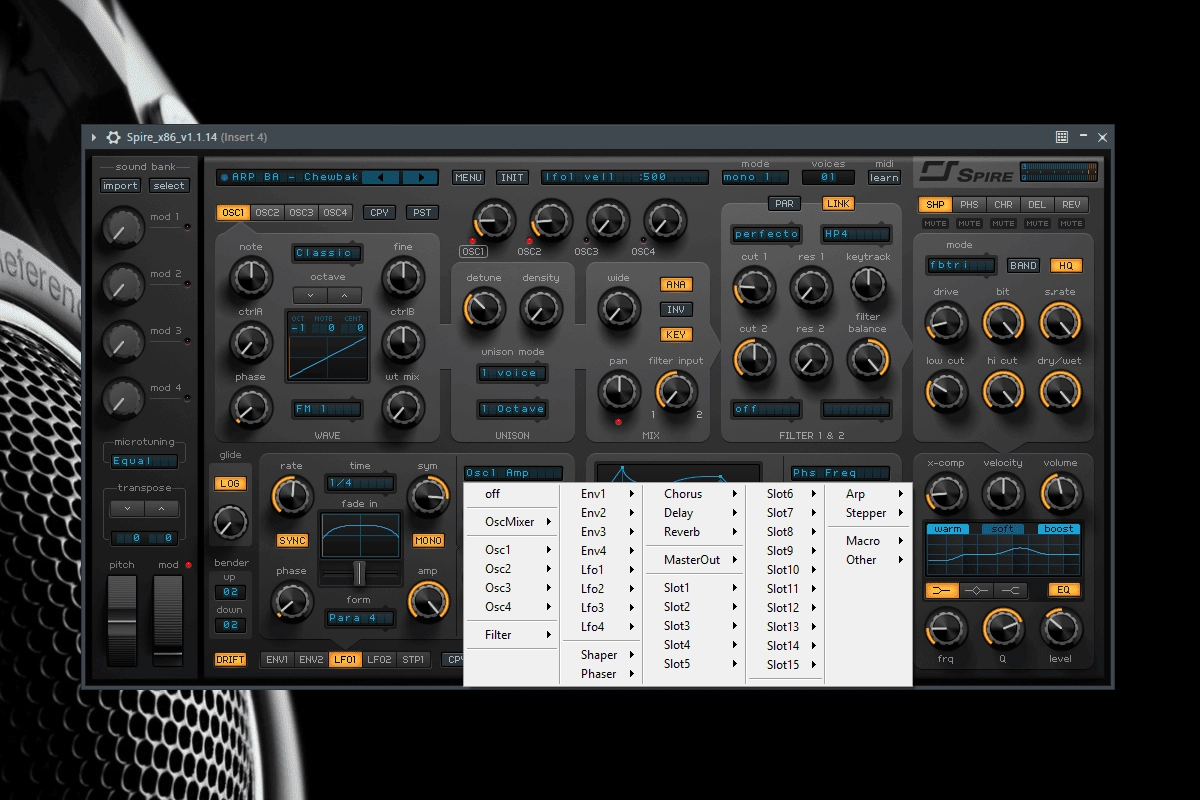Select the low shelf EQ band icon
This screenshot has height=800, width=1200.
(942, 590)
